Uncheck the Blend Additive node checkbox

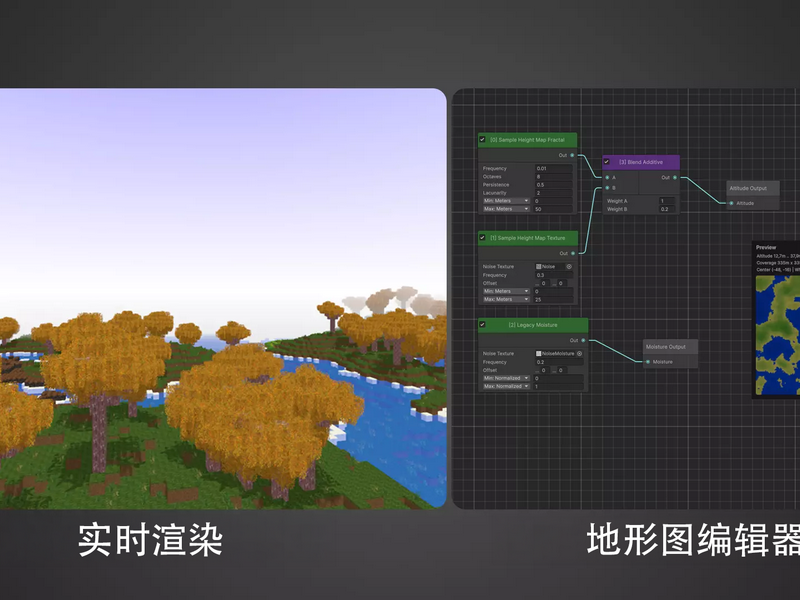607,162
